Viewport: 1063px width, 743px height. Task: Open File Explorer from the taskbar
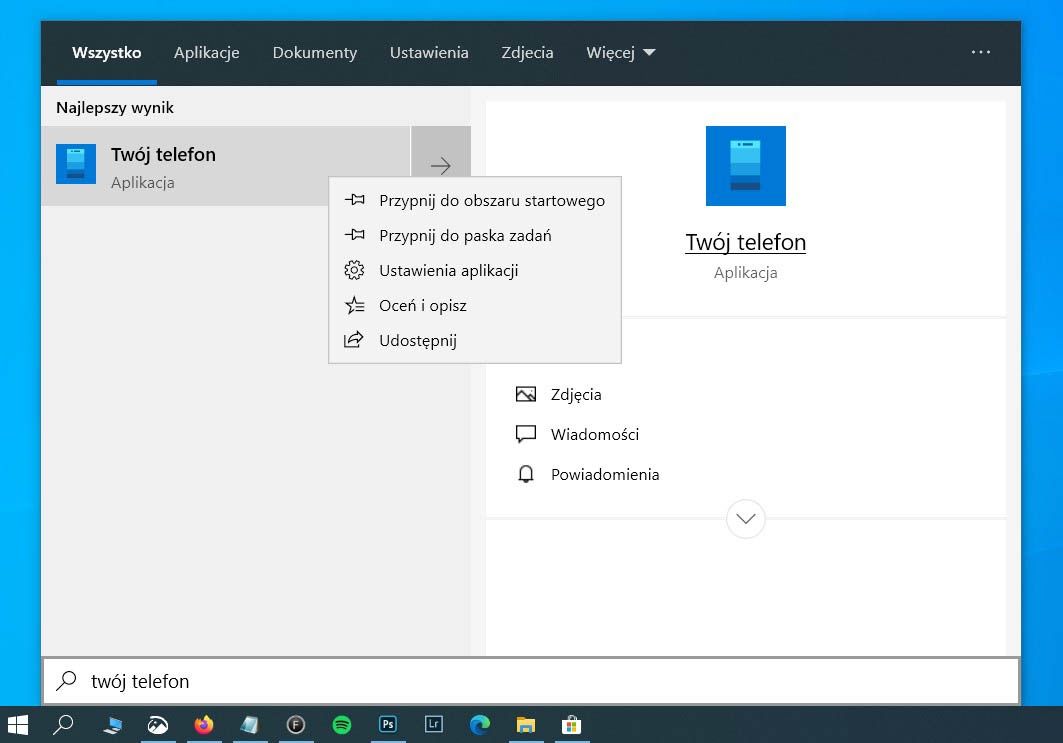tap(525, 725)
